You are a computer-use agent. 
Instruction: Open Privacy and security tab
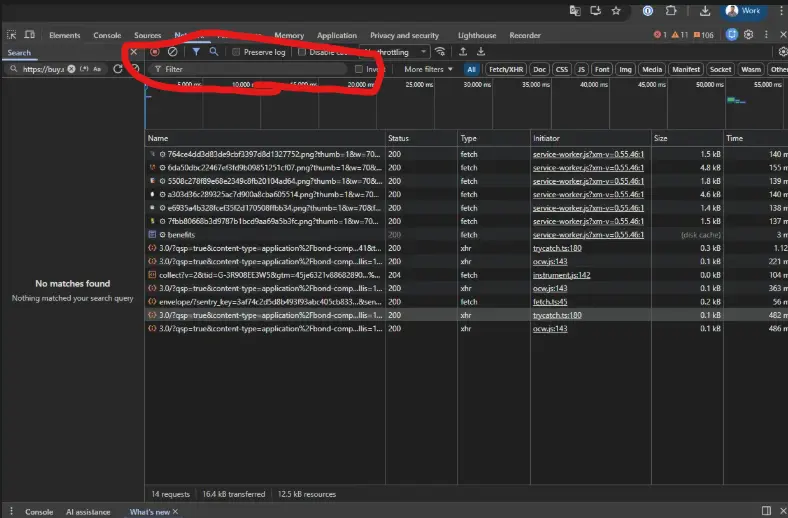(405, 35)
